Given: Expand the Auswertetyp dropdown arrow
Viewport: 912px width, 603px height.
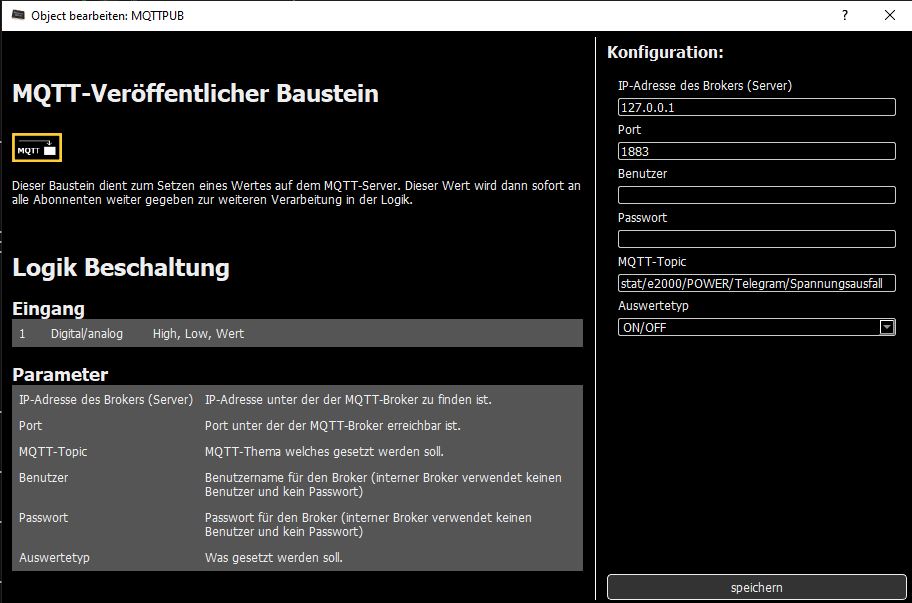Looking at the screenshot, I should click(886, 328).
